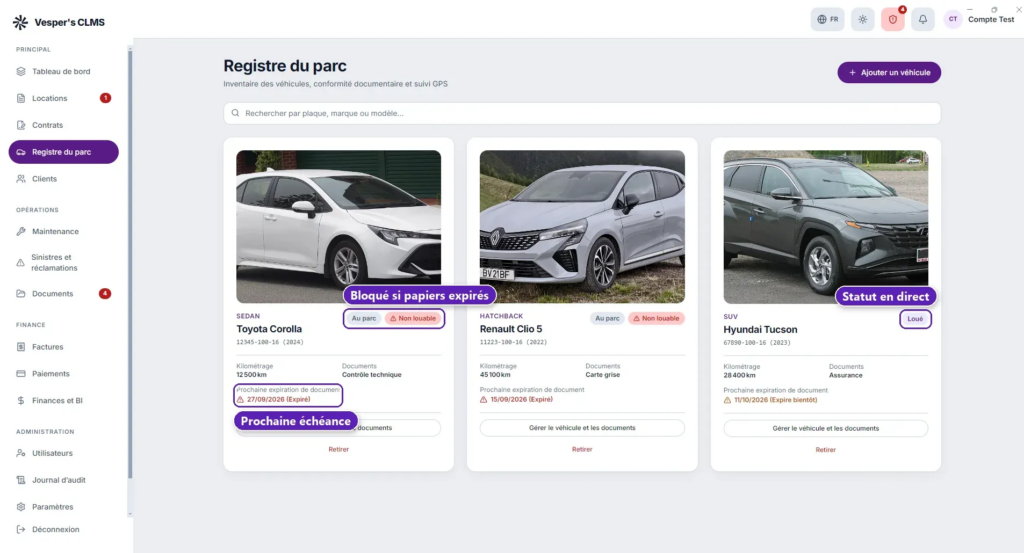This screenshot has width=1024, height=553.
Task: Click the Finances et BI dollar icon
Action: (21, 400)
